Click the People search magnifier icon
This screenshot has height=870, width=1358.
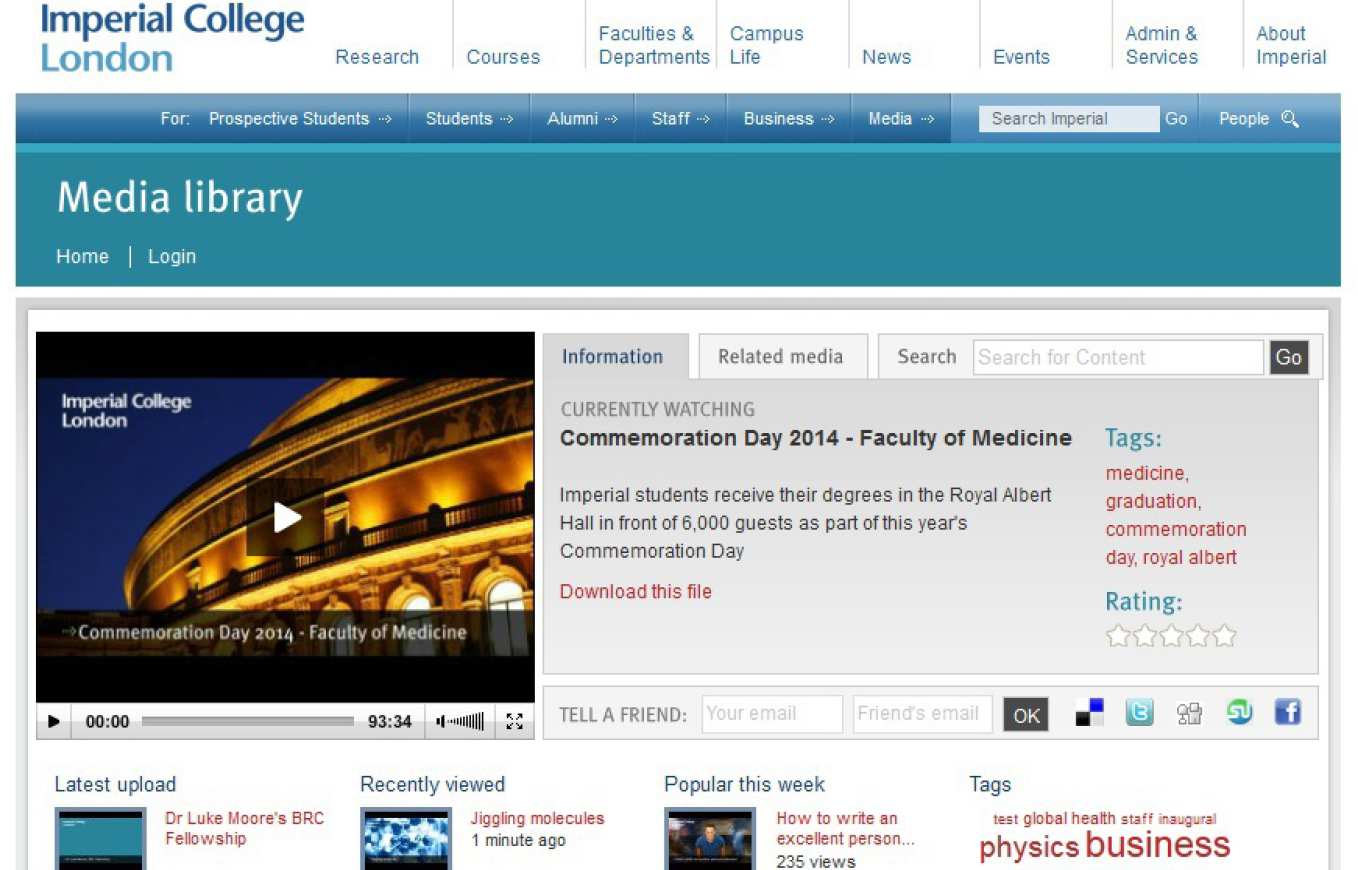(x=1290, y=119)
